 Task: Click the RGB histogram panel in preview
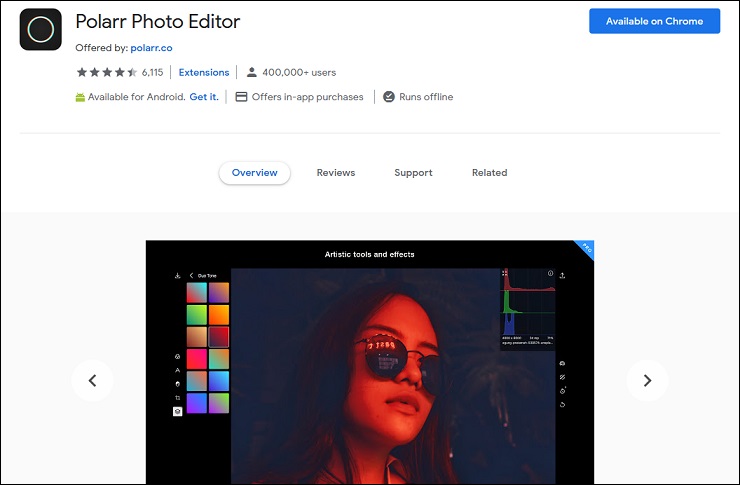click(x=528, y=309)
